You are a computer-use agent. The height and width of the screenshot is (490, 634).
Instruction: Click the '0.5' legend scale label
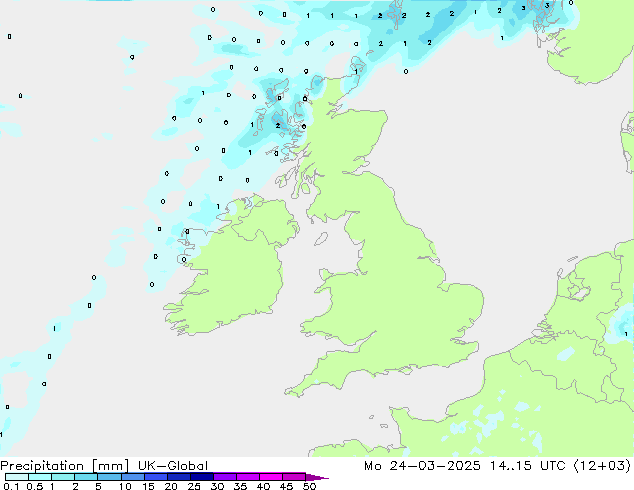point(34,486)
